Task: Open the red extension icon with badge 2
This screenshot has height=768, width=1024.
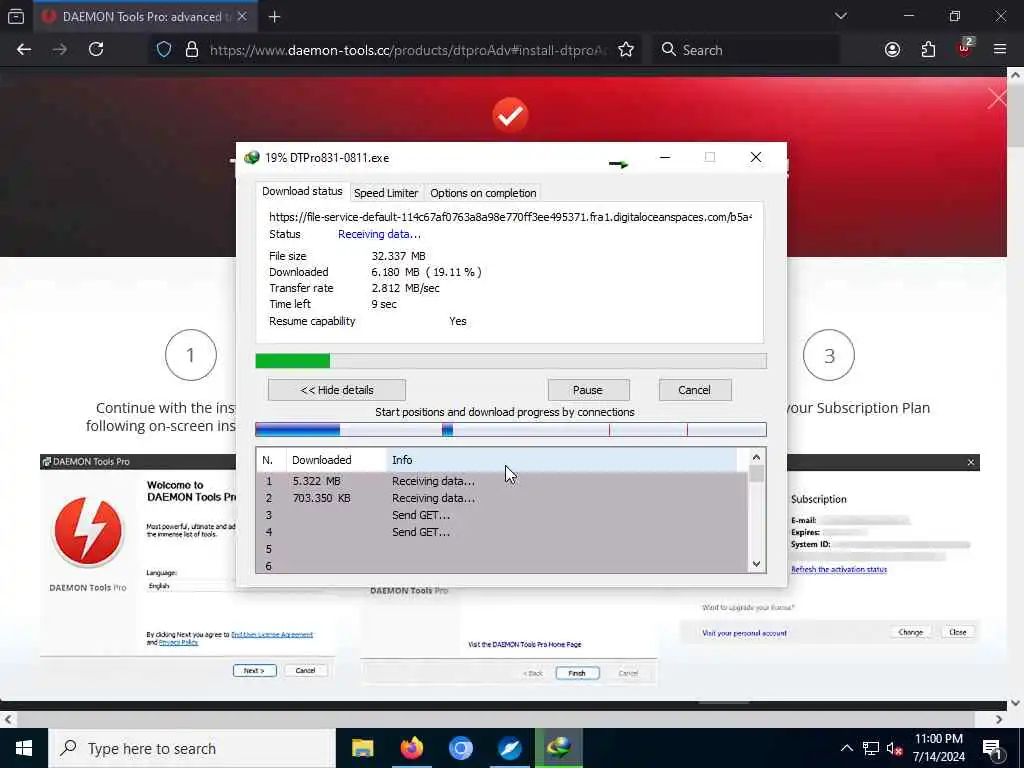Action: tap(965, 48)
